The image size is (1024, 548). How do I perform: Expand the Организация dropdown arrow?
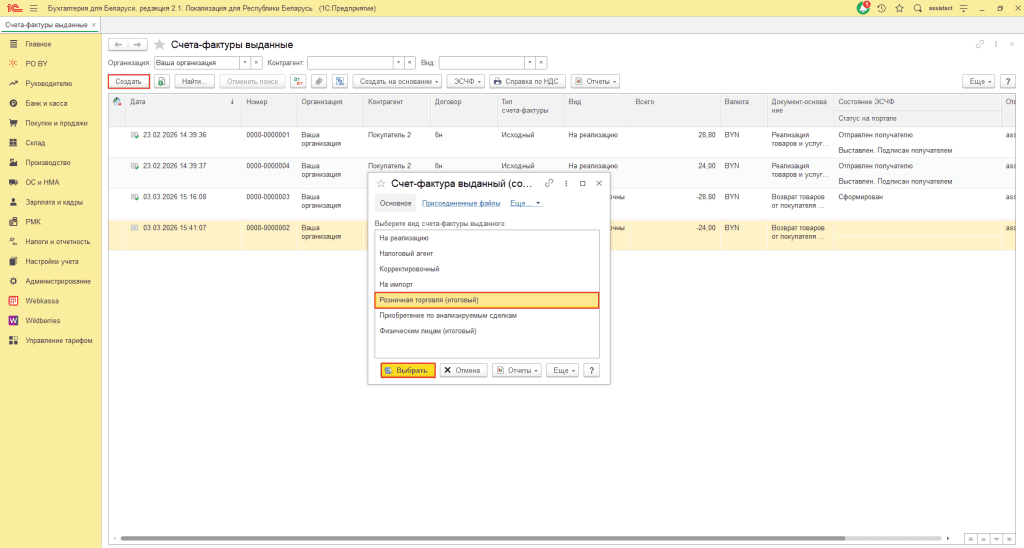point(244,62)
